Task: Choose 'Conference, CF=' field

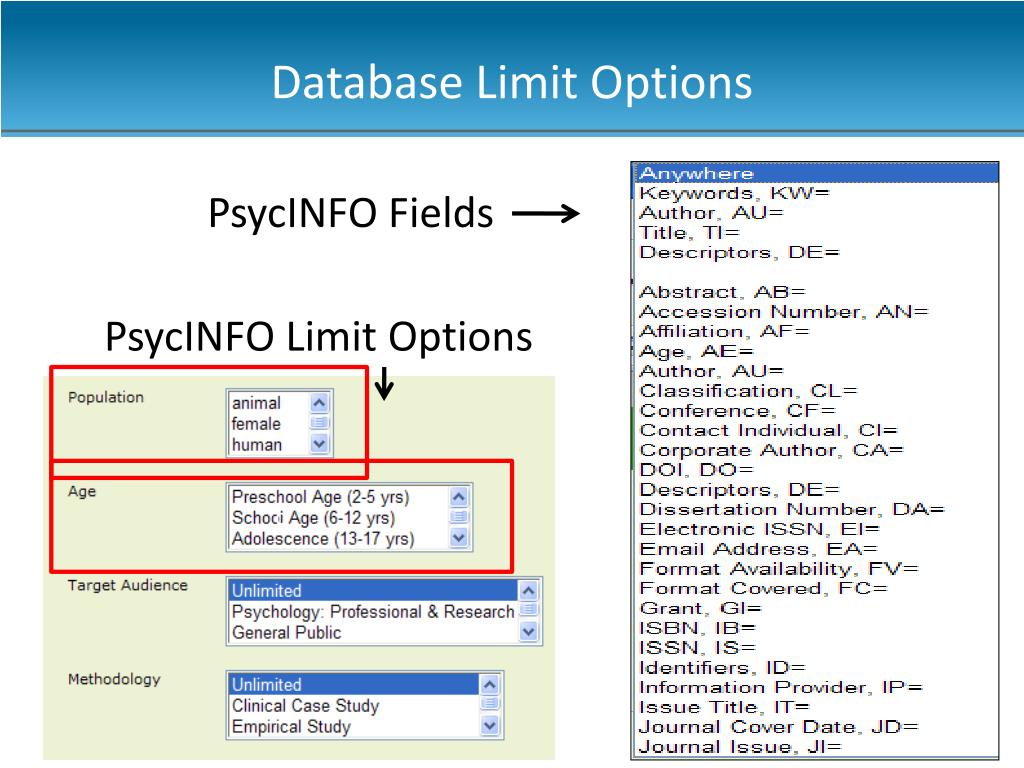Action: click(737, 410)
